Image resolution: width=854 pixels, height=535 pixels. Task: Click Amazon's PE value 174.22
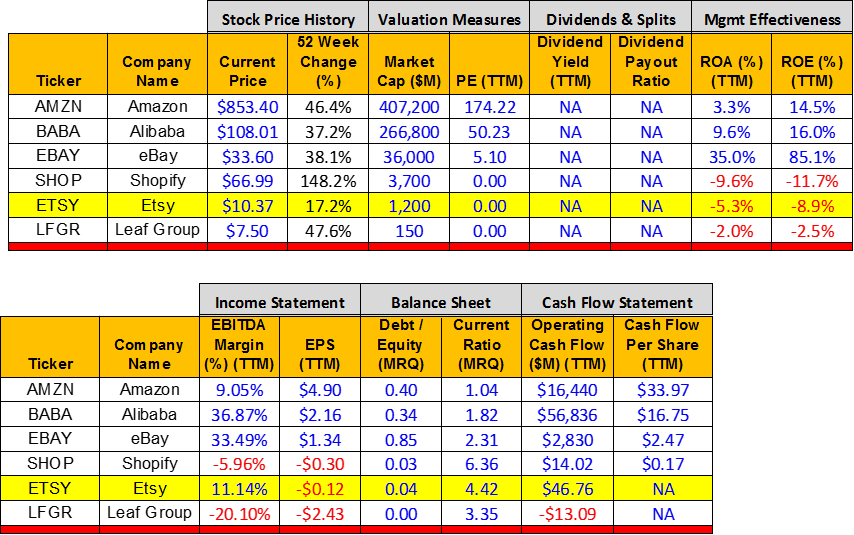tap(490, 107)
